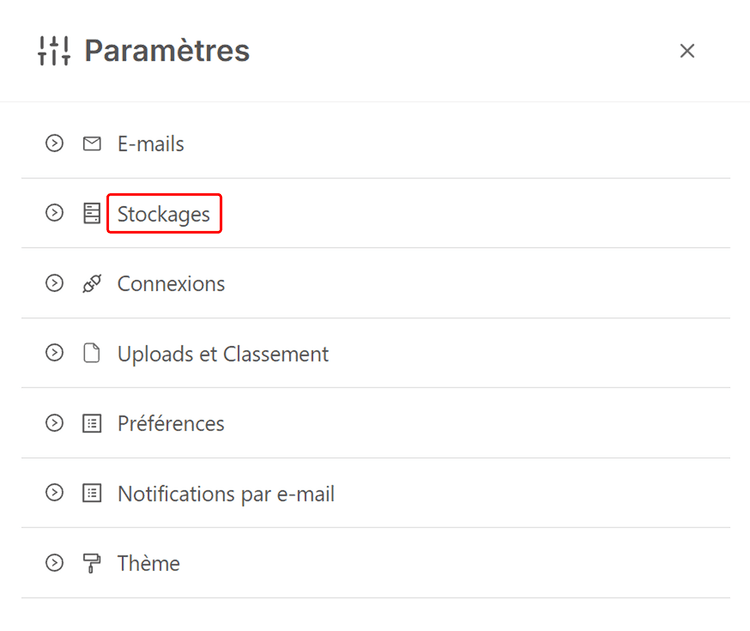The height and width of the screenshot is (631, 750).
Task: Expand the Préférences section chevron
Action: (54, 424)
